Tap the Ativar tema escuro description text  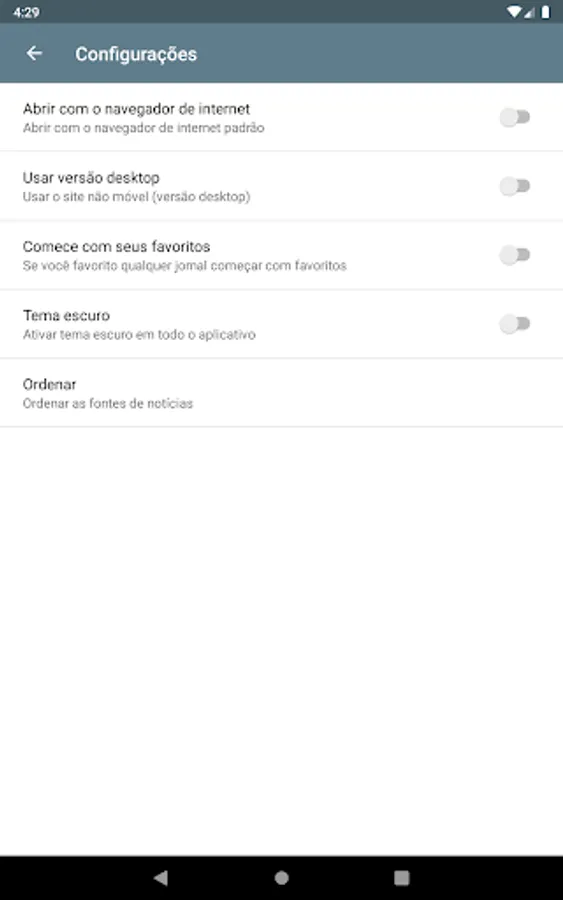(x=139, y=335)
